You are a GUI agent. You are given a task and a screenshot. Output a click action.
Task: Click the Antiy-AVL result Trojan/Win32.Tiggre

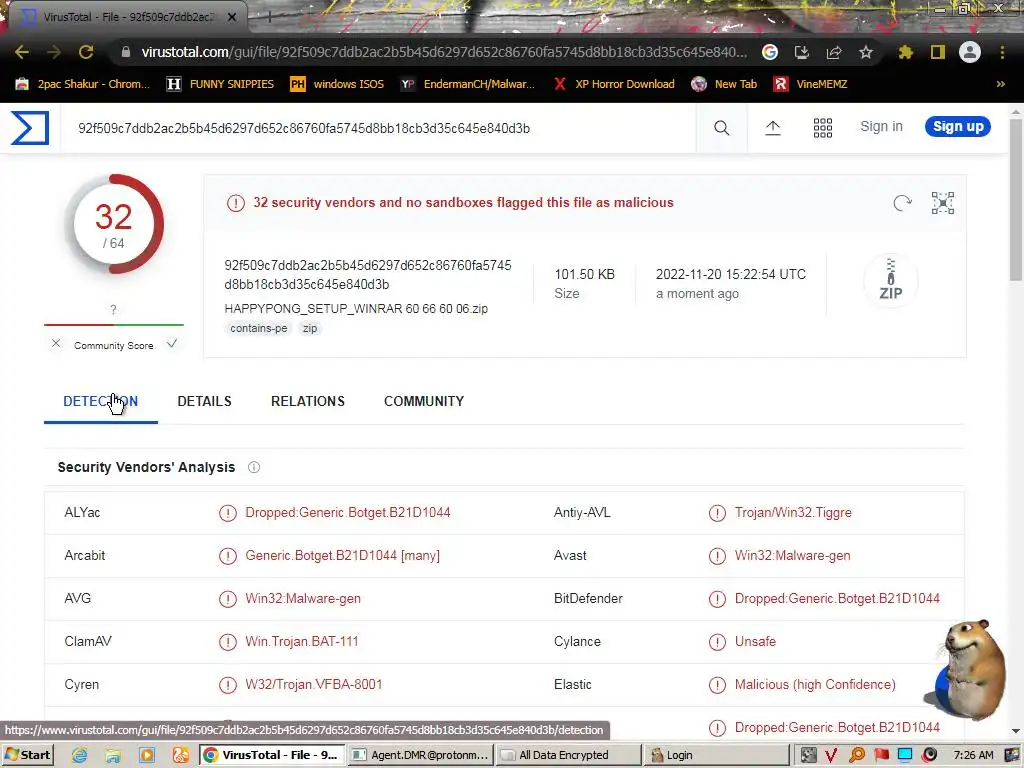(x=793, y=513)
